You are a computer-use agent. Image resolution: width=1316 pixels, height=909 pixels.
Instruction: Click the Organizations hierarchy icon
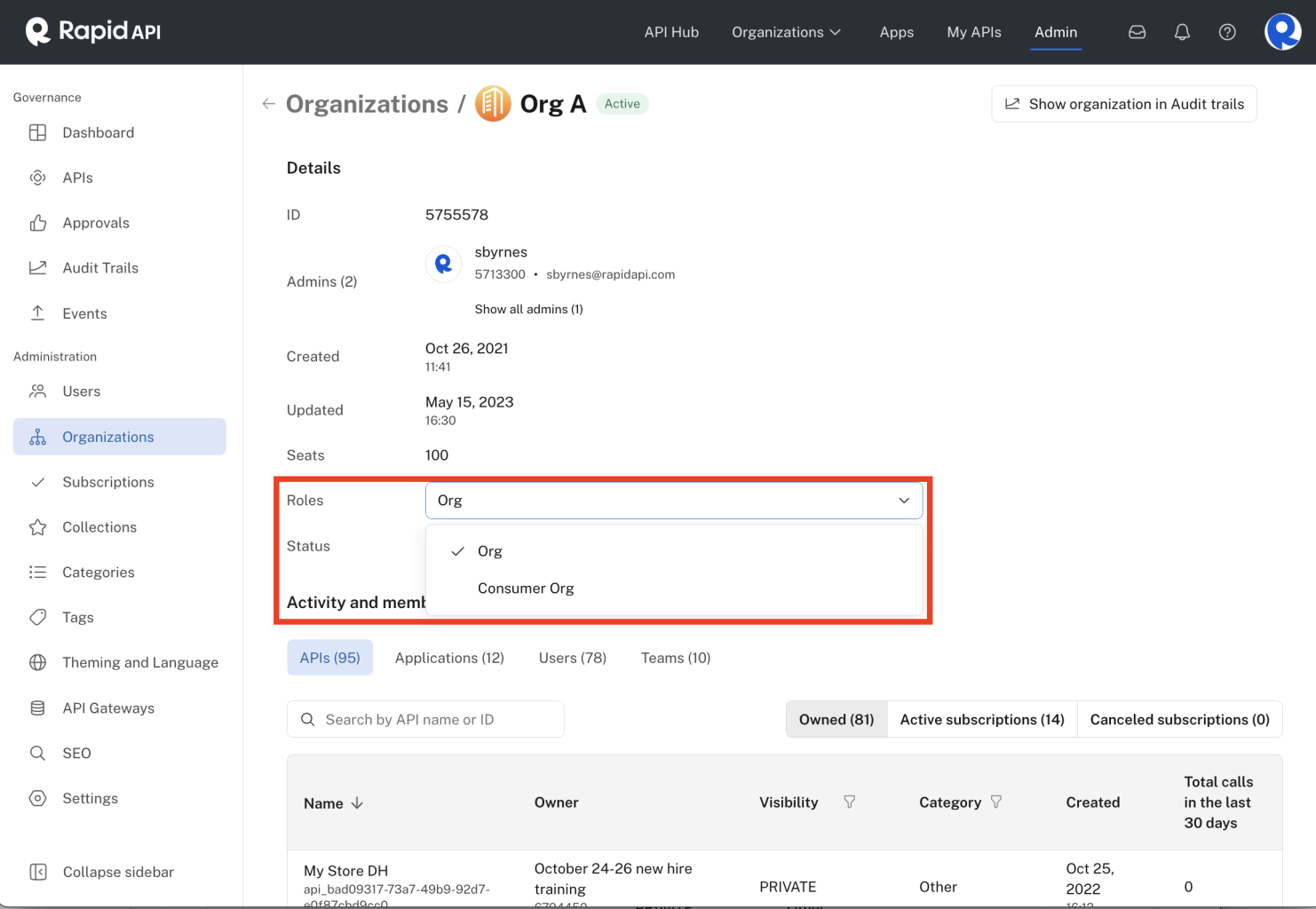click(37, 437)
